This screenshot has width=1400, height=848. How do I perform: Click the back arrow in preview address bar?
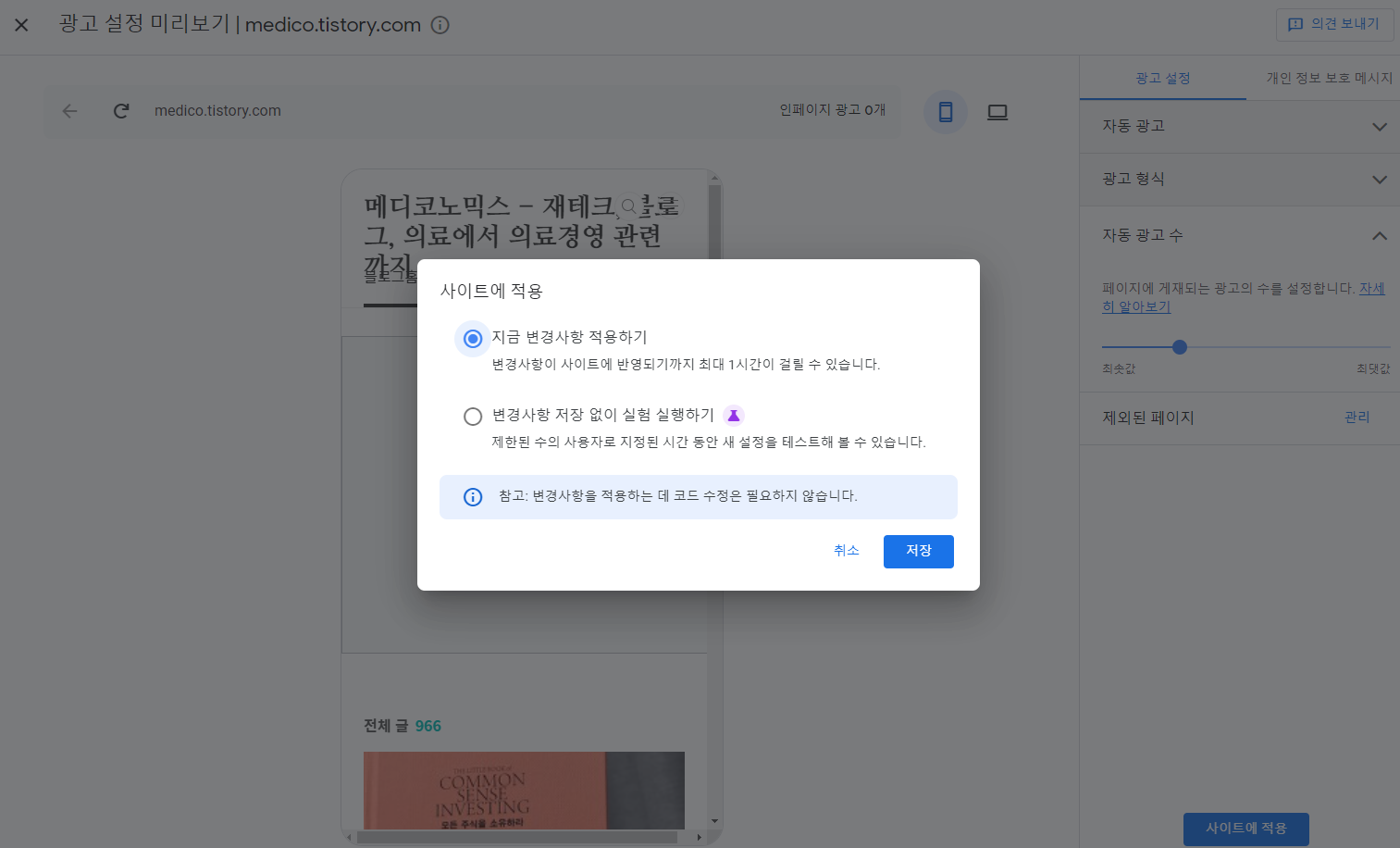tap(70, 111)
